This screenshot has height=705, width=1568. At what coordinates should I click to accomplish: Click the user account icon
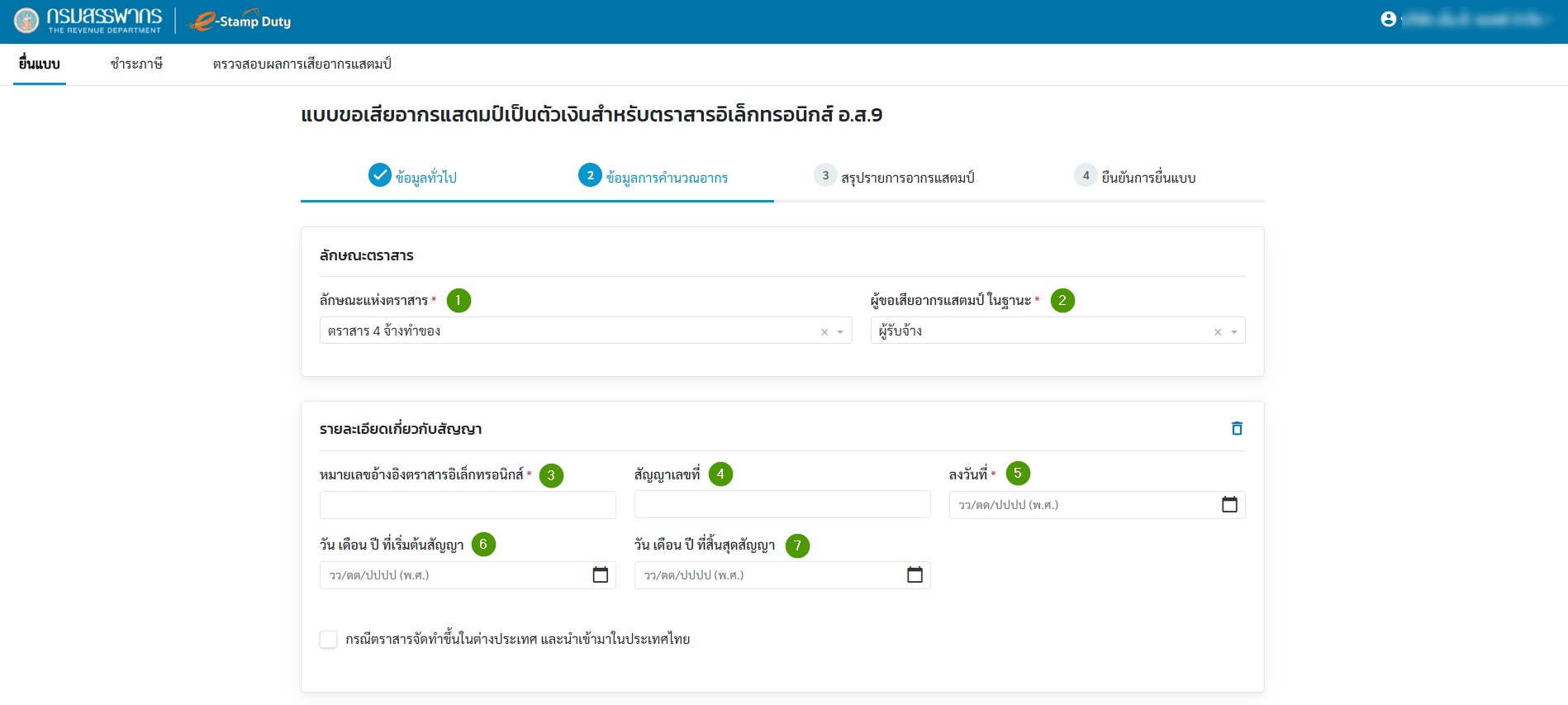1388,19
